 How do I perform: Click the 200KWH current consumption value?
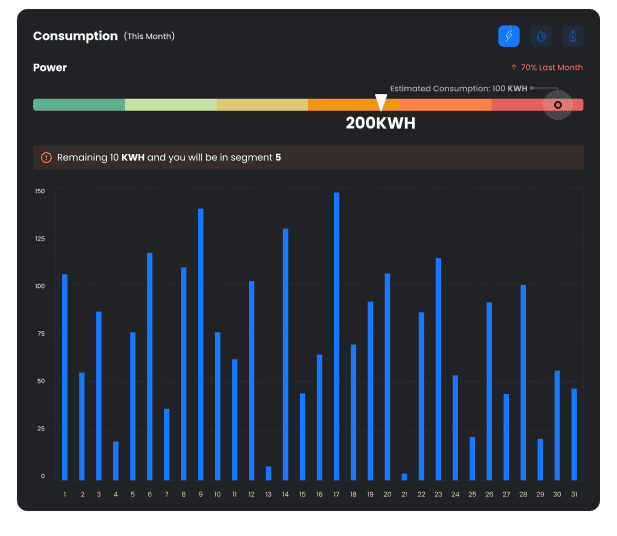tap(380, 125)
